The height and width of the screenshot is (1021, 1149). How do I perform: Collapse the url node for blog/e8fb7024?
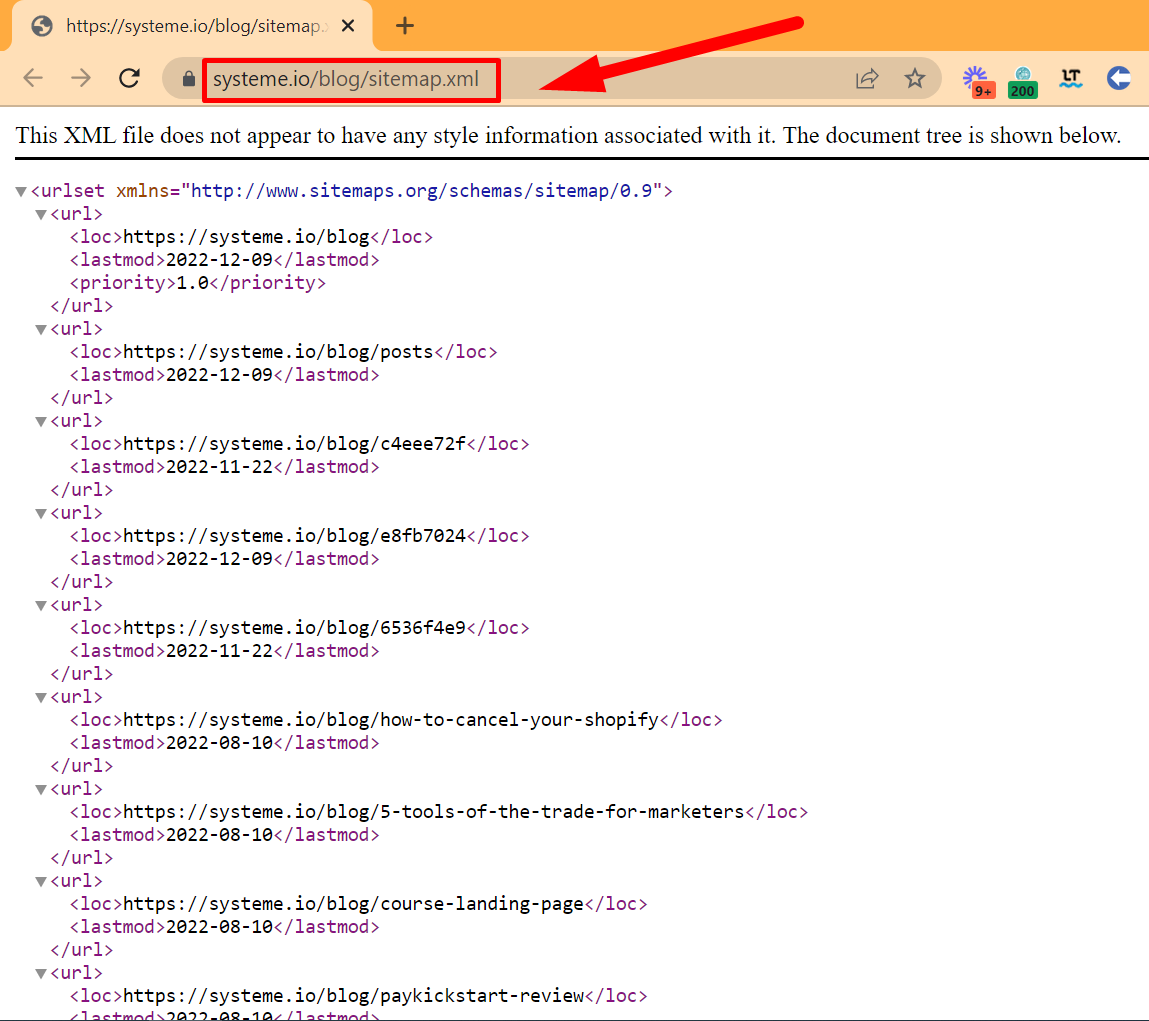(x=41, y=513)
